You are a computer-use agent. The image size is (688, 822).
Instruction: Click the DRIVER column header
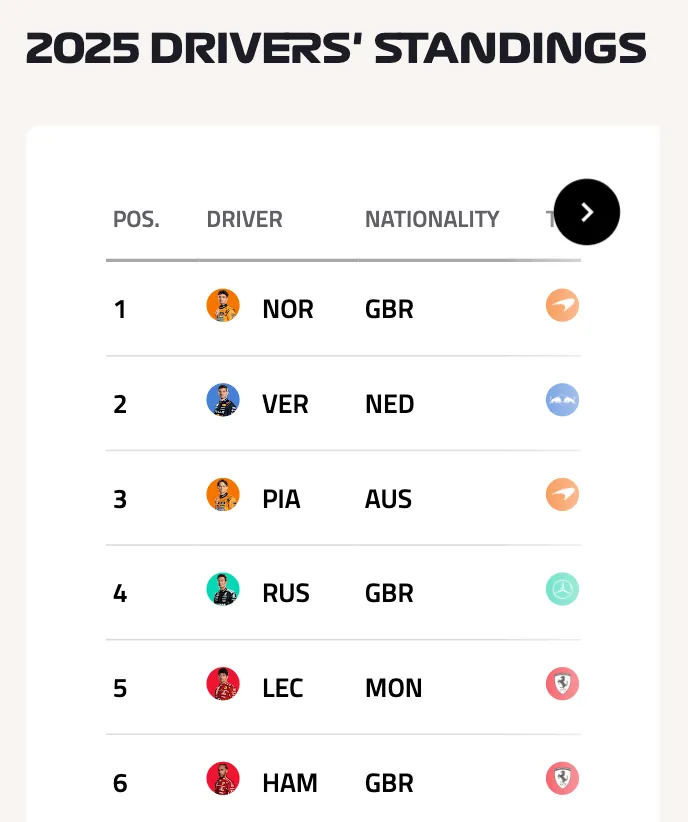[x=244, y=219]
